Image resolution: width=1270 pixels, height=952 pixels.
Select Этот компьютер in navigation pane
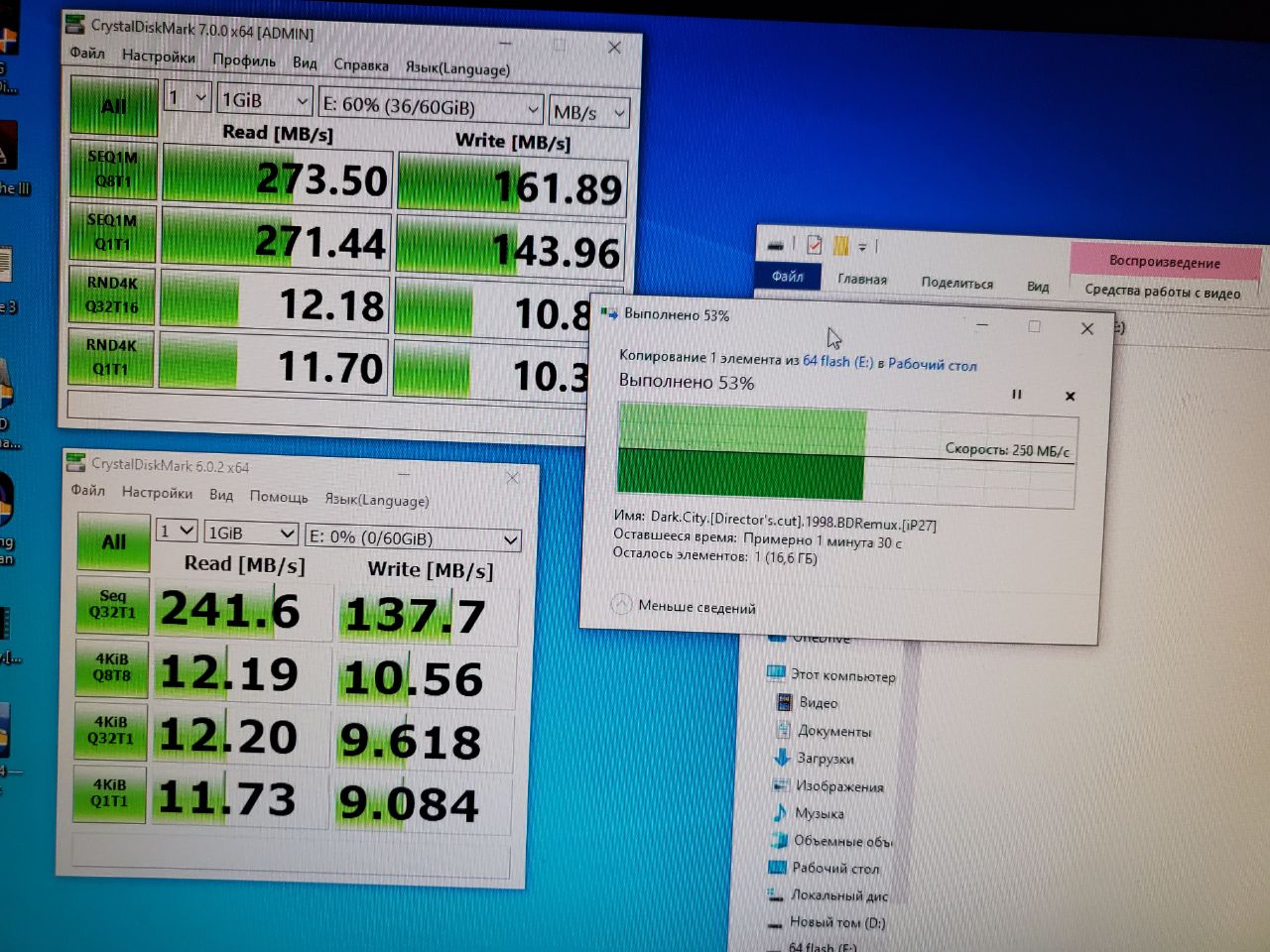[x=831, y=674]
